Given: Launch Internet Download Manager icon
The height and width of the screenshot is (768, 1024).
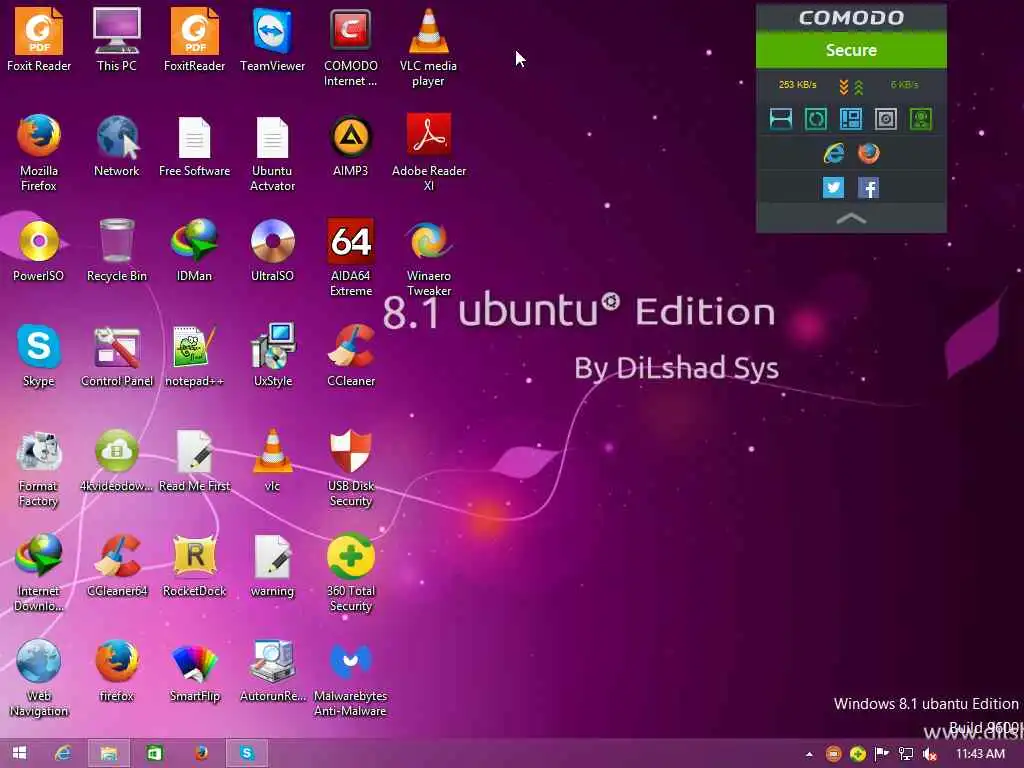Looking at the screenshot, I should tap(39, 573).
